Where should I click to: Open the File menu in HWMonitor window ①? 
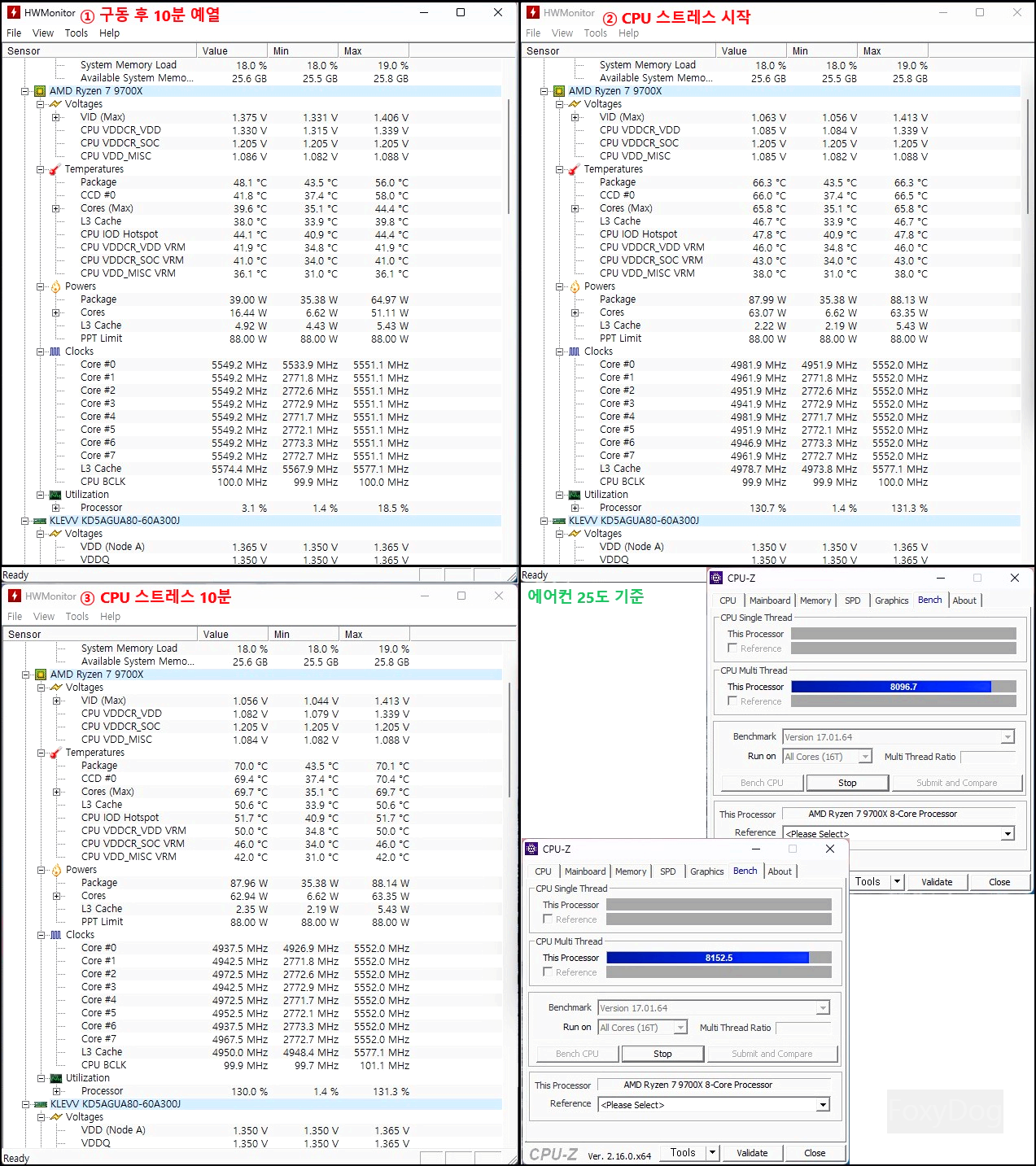point(14,33)
